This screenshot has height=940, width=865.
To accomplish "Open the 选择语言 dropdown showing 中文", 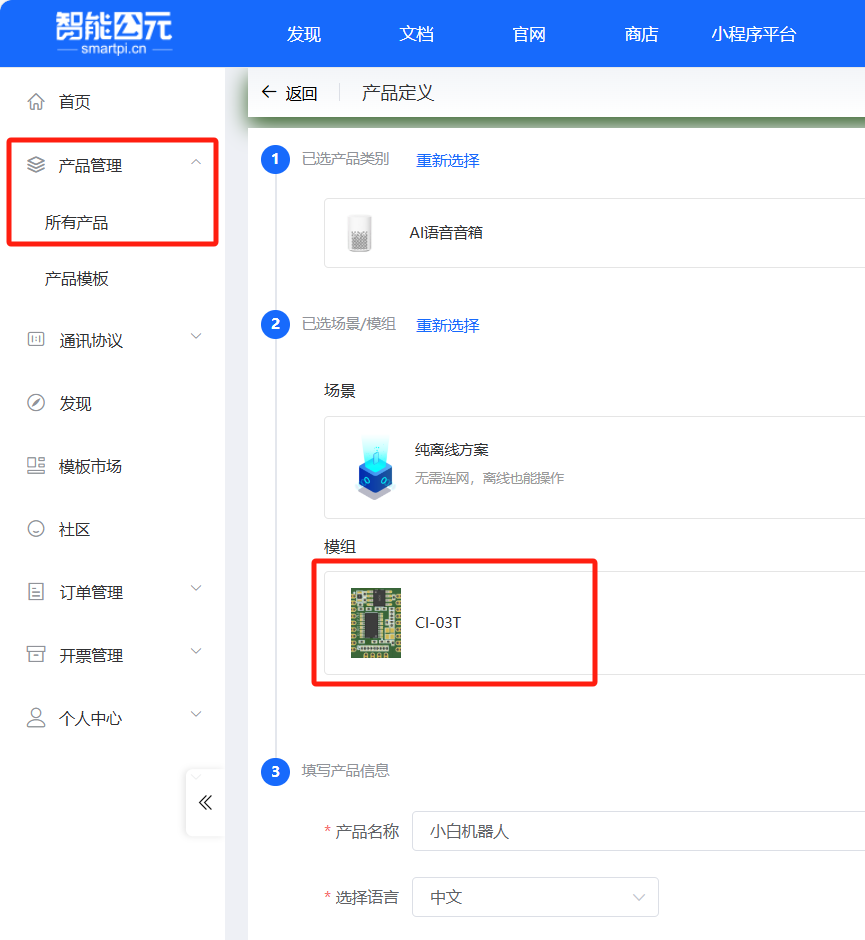I will [535, 897].
